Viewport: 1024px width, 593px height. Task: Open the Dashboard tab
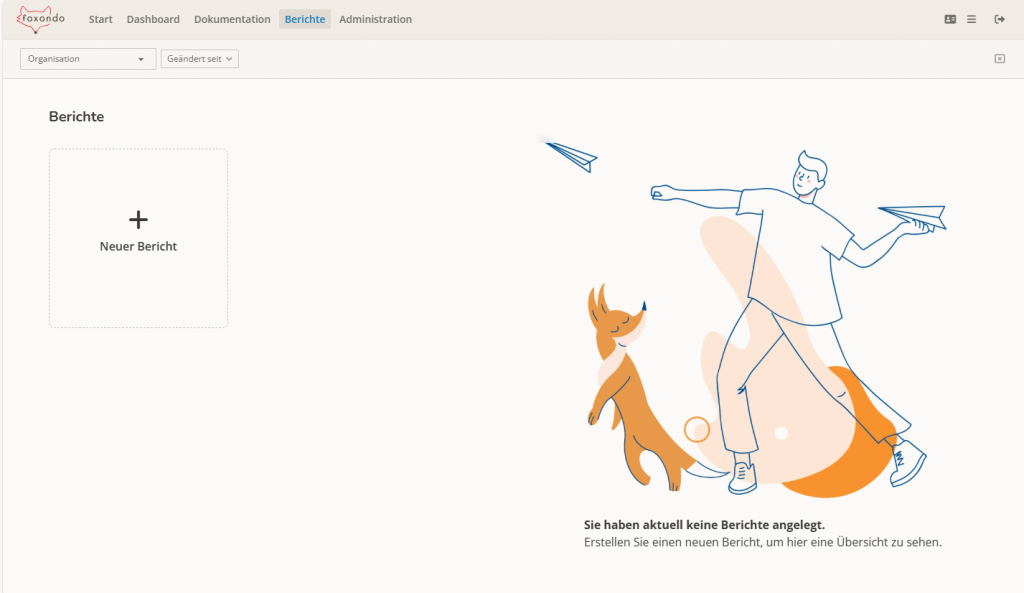click(x=153, y=19)
